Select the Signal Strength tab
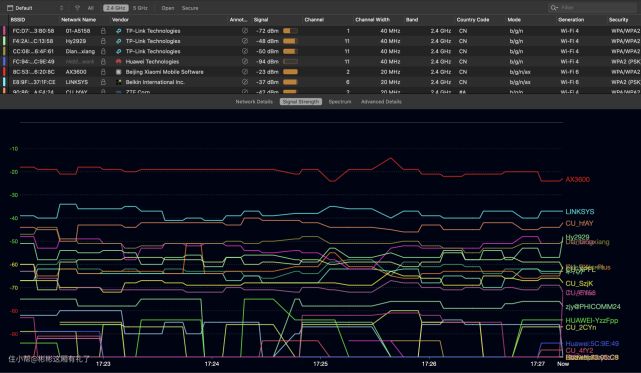641x373 pixels. point(301,101)
